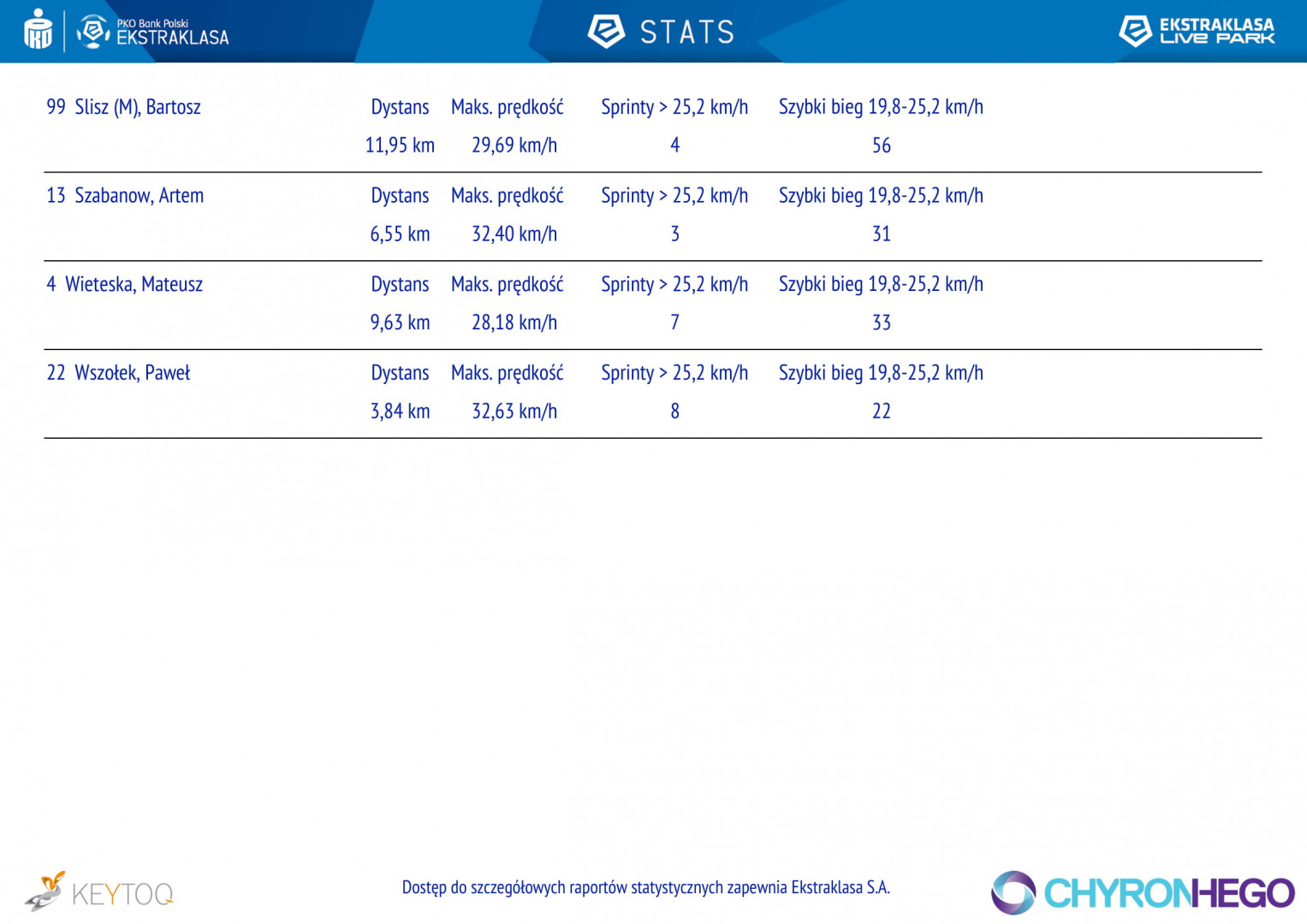Viewport: 1307px width, 924px height.
Task: Click fast run value 31
Action: (x=882, y=234)
